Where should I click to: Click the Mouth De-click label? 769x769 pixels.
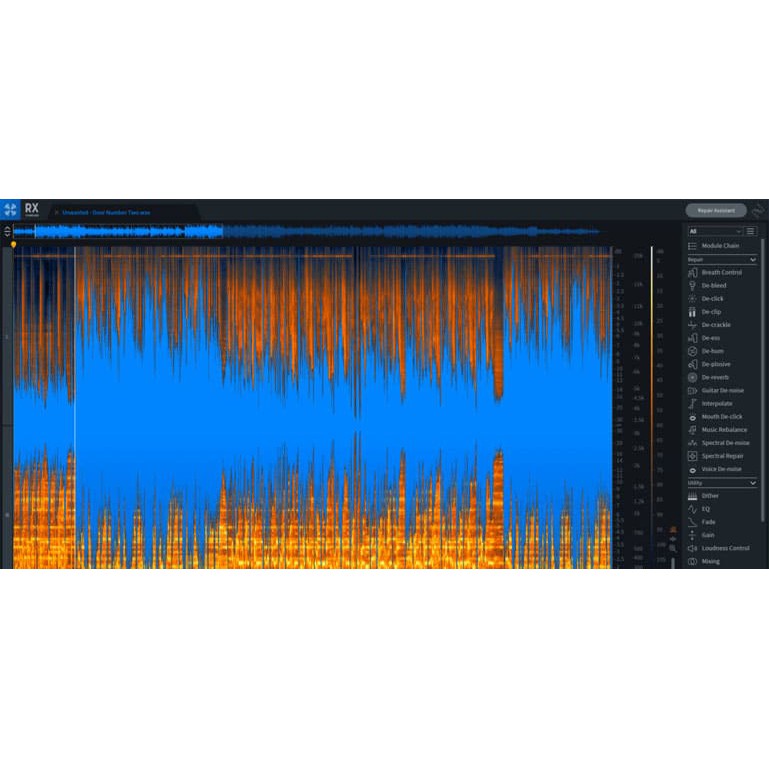click(x=722, y=417)
